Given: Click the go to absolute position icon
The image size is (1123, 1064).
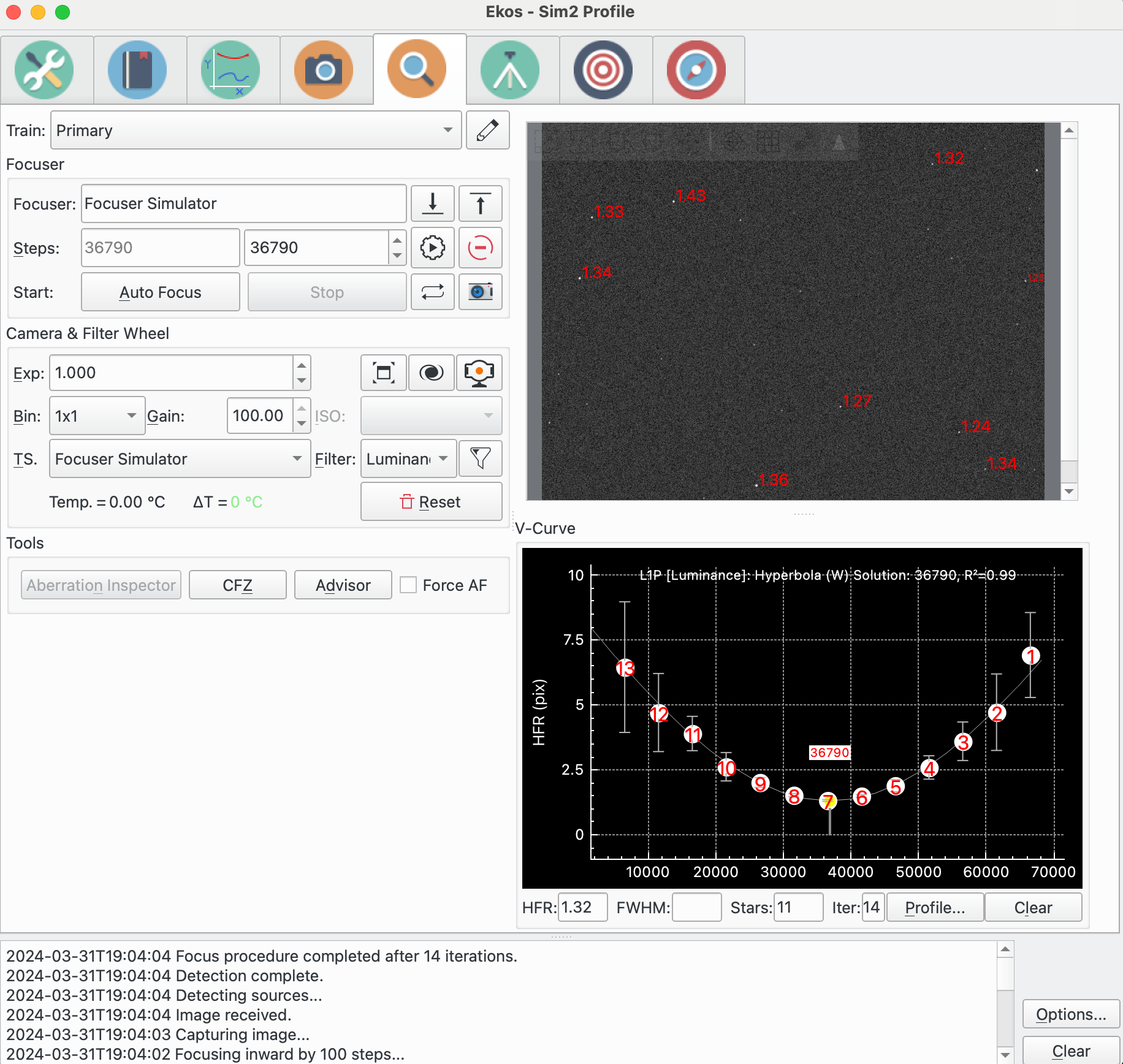Looking at the screenshot, I should click(x=432, y=248).
